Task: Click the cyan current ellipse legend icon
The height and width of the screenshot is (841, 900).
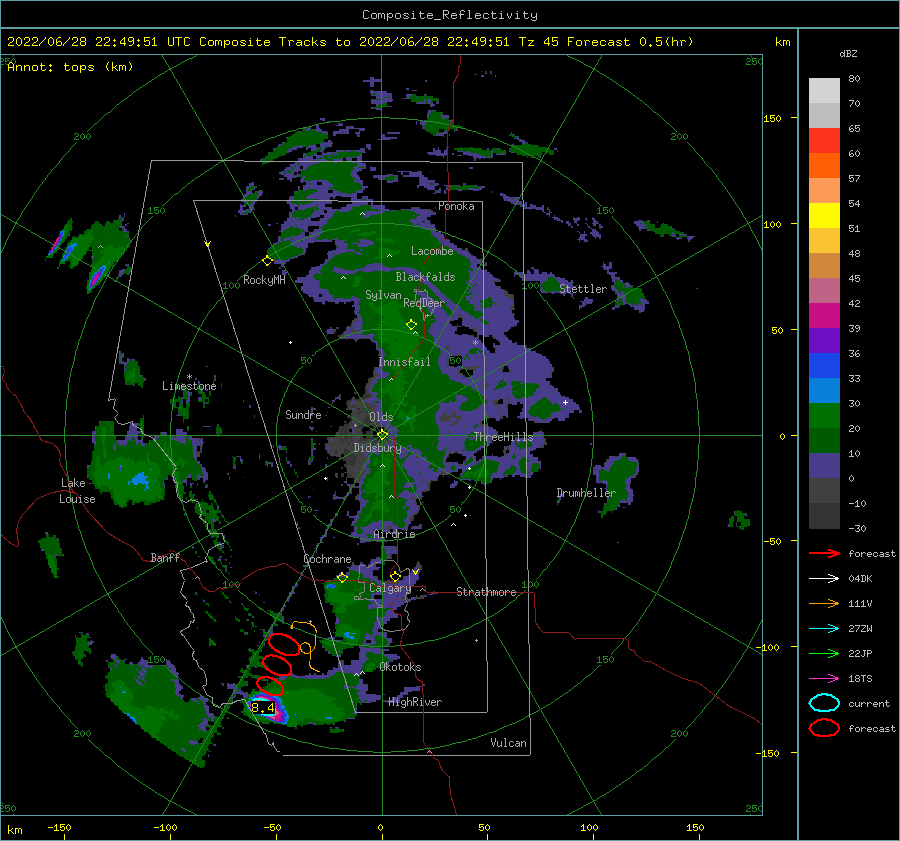Action: click(824, 703)
